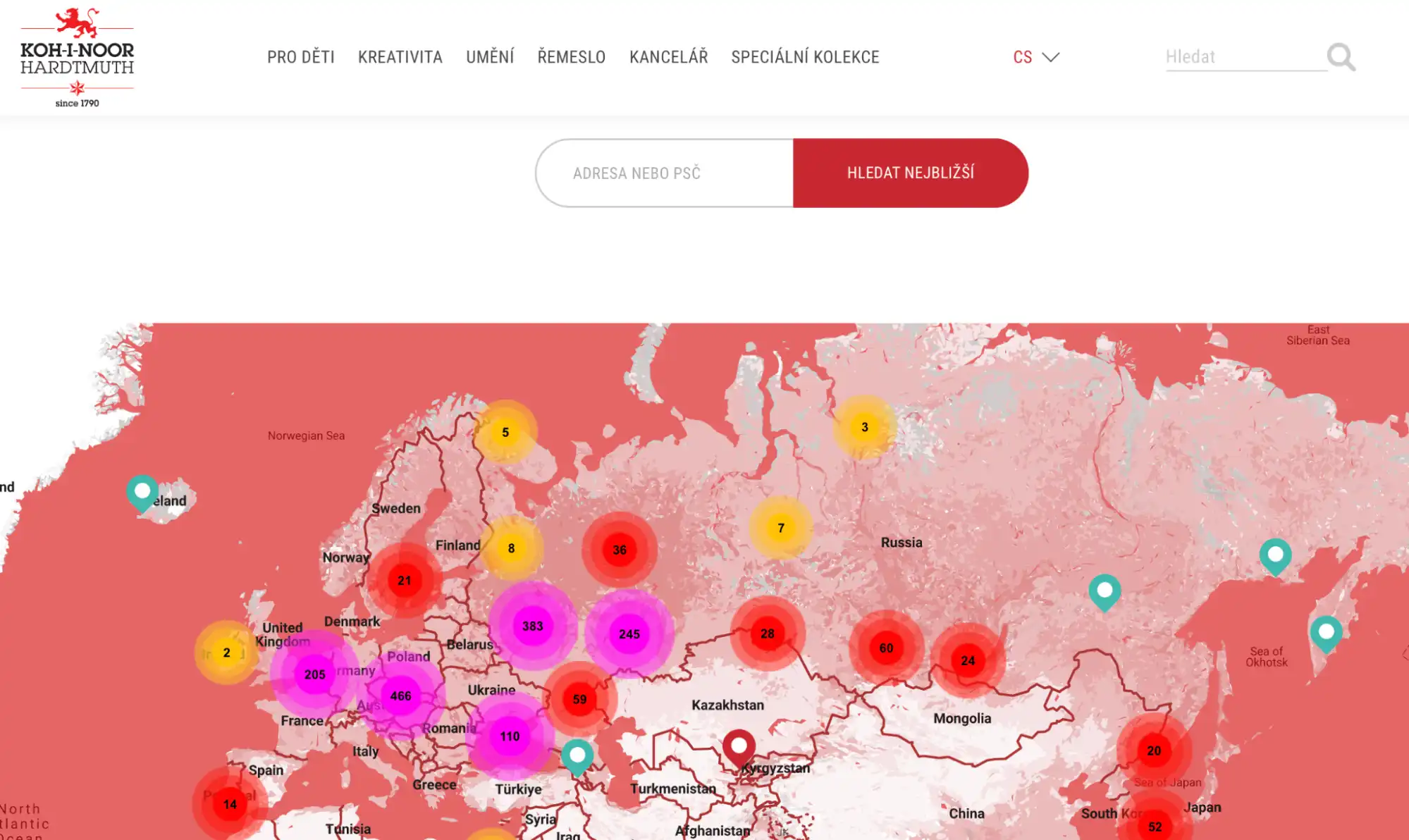Open the cluster marker 60
This screenshot has height=840, width=1409.
(x=886, y=648)
